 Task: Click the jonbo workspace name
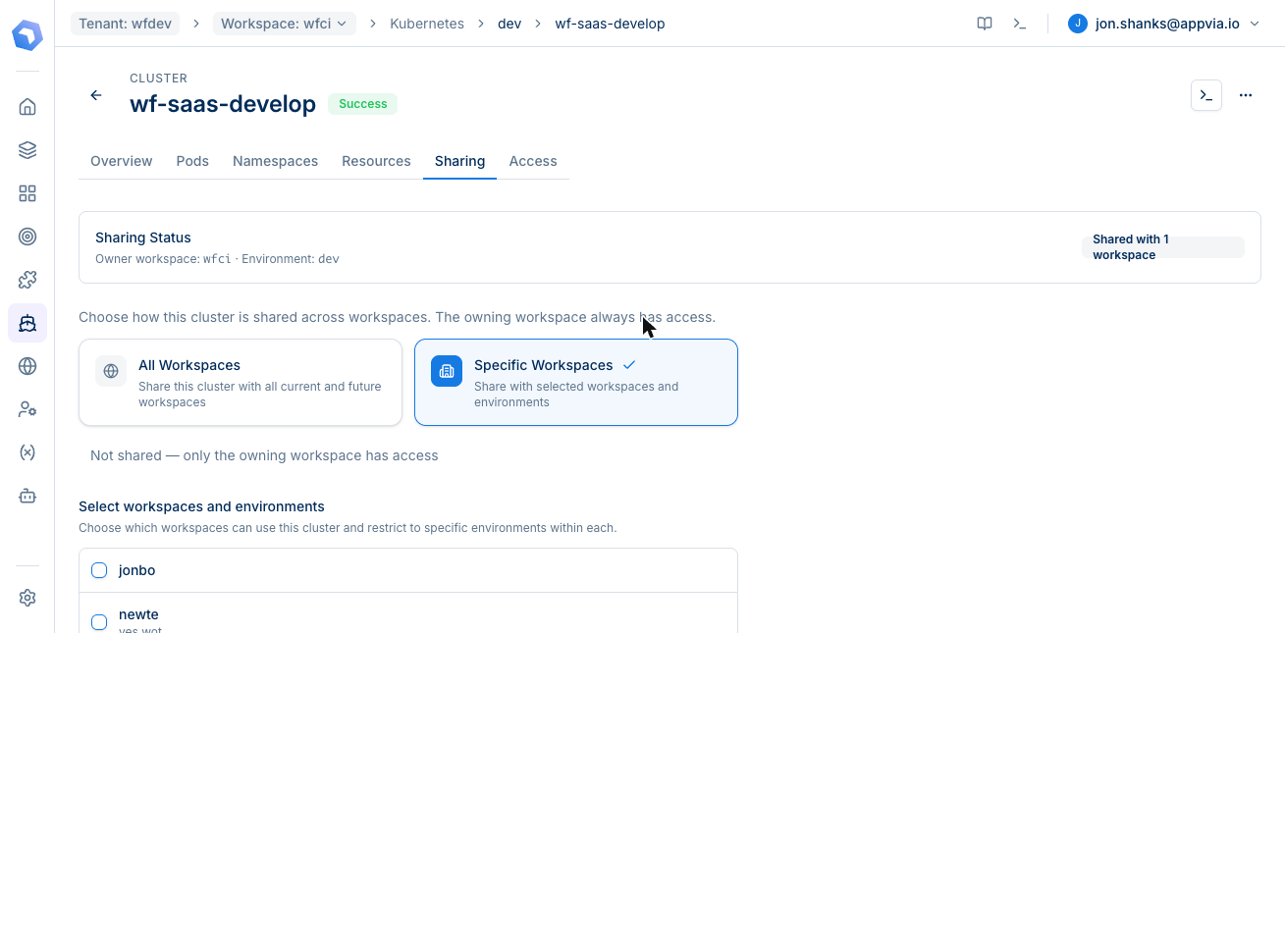click(136, 570)
